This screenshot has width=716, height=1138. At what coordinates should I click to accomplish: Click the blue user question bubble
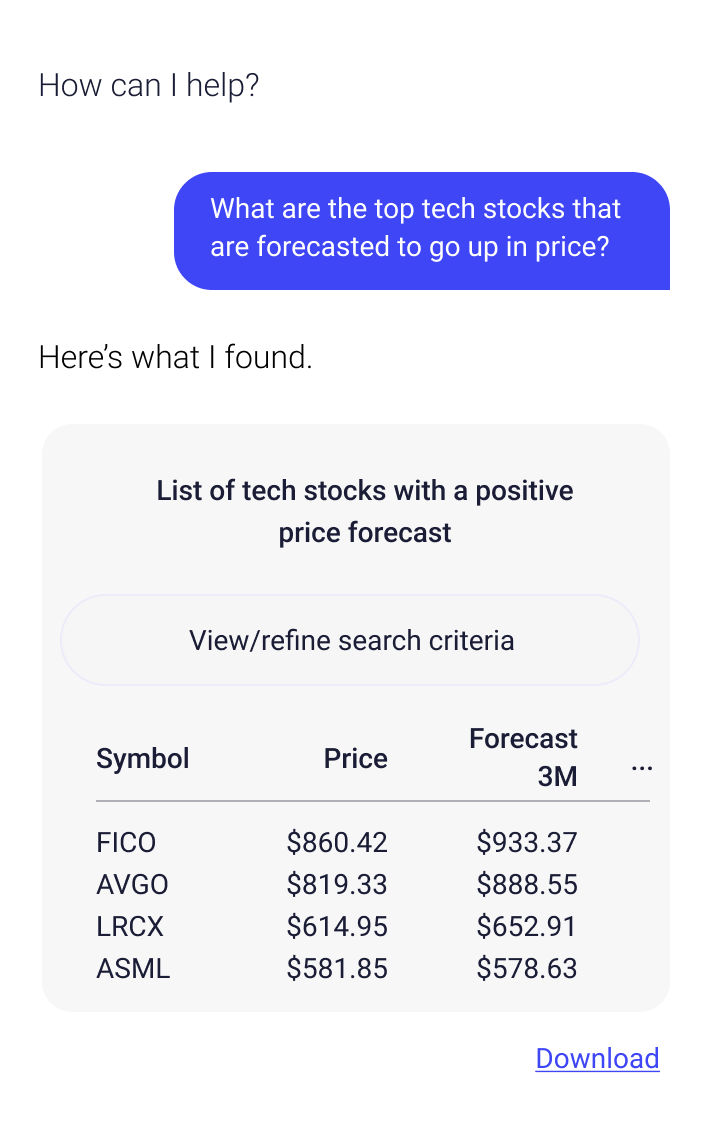coord(421,230)
